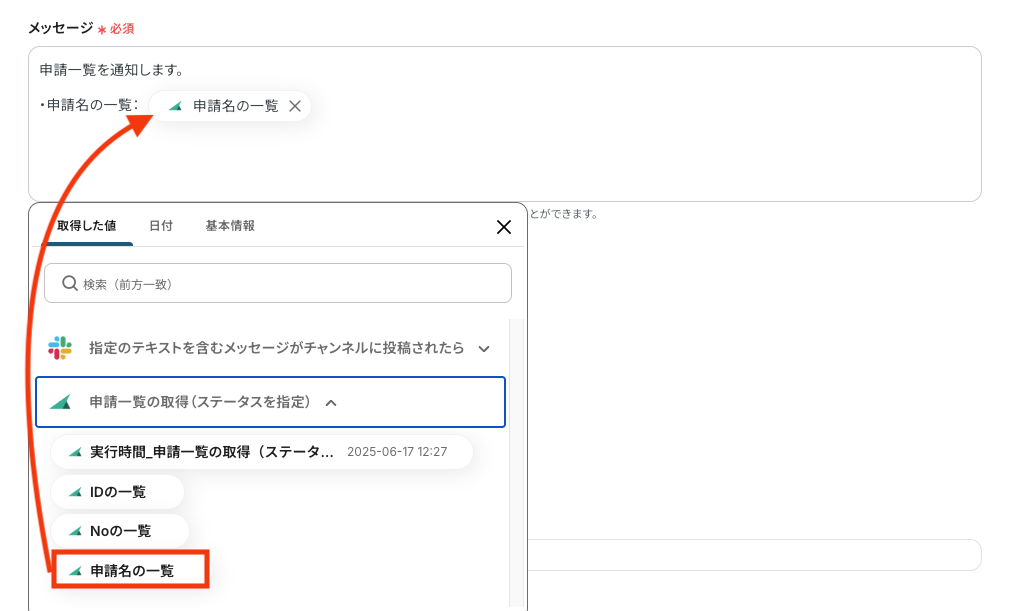
Task: Switch to the 日付 tab
Action: (161, 226)
